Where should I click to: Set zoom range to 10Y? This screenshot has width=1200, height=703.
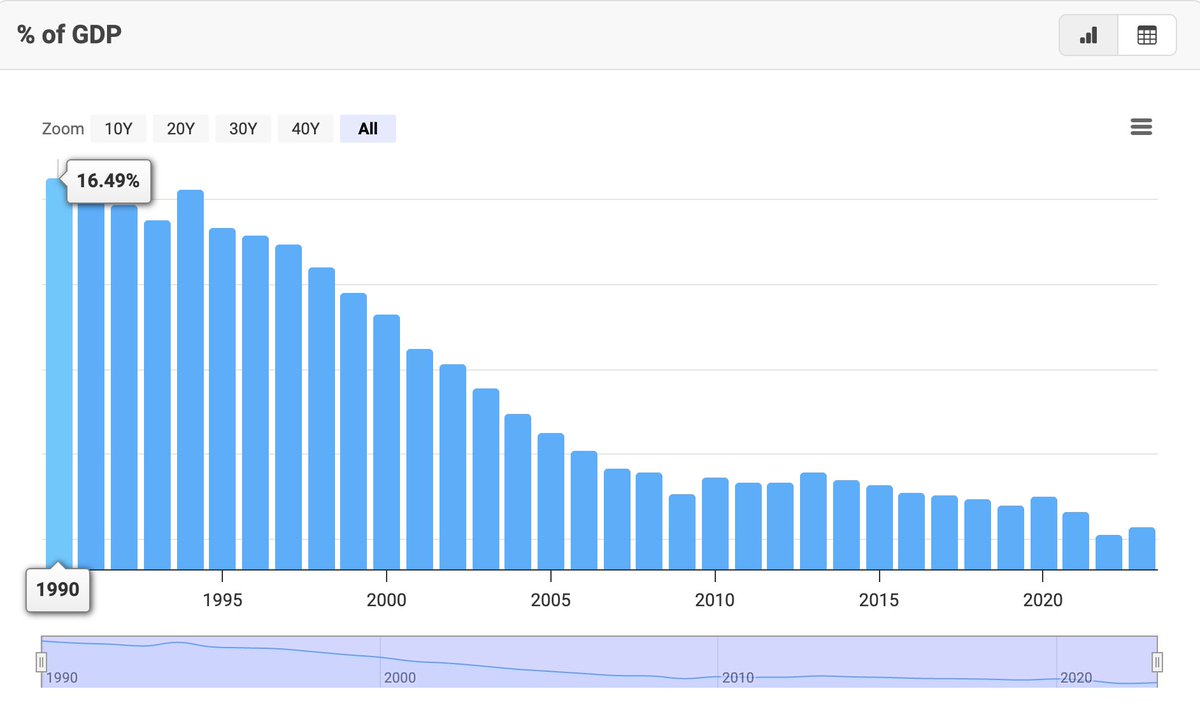point(118,128)
